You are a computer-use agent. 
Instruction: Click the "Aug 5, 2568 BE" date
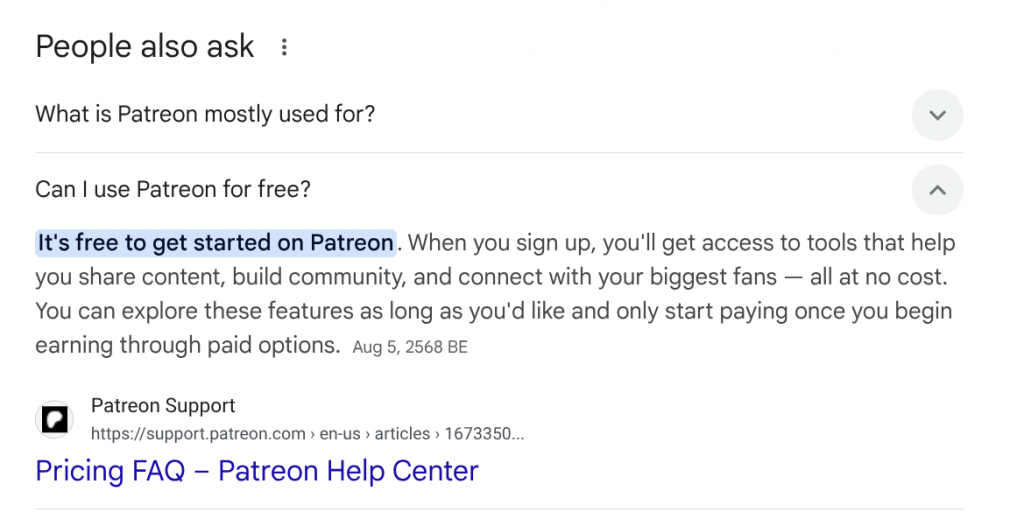tap(410, 348)
